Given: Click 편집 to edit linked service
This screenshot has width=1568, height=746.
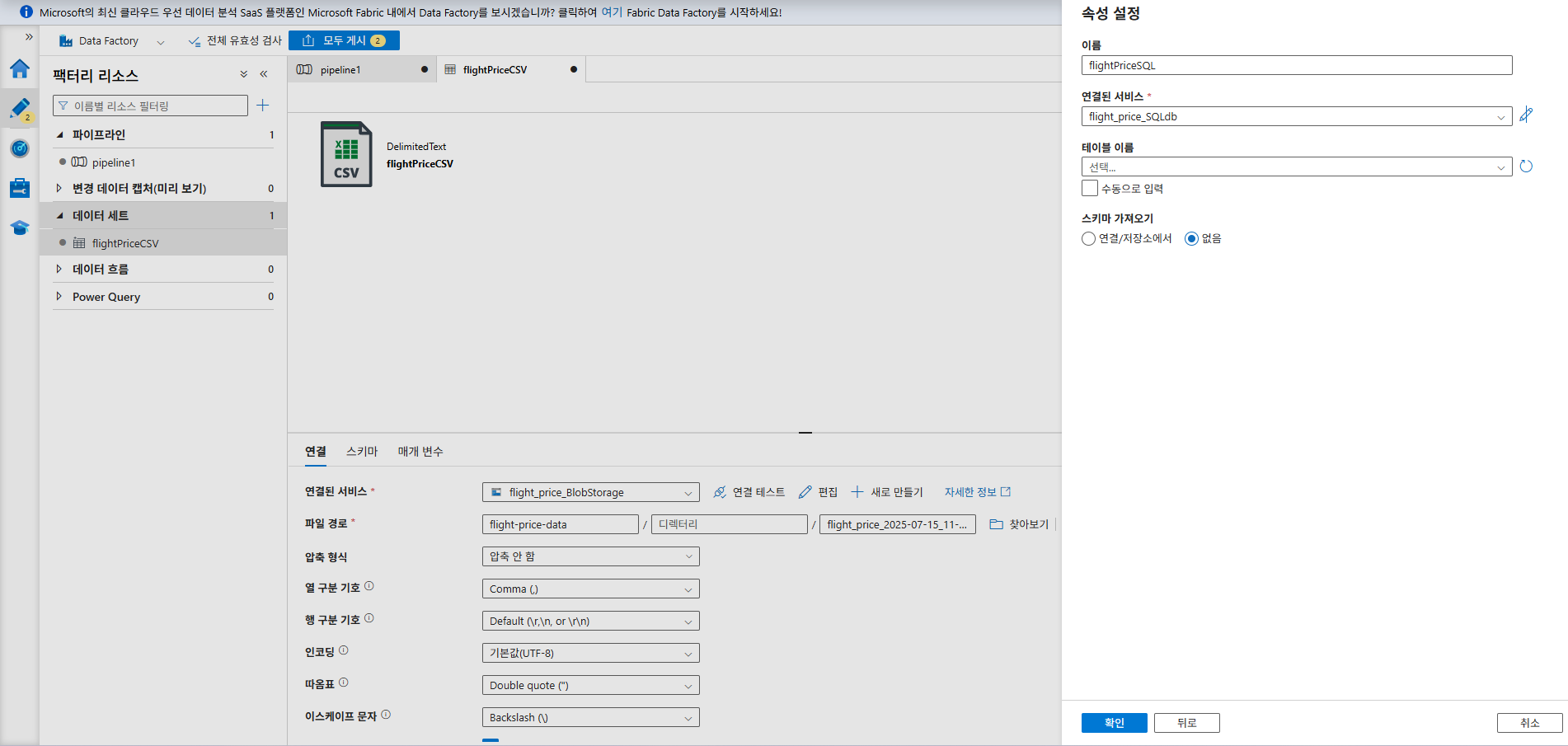Looking at the screenshot, I should [x=818, y=492].
